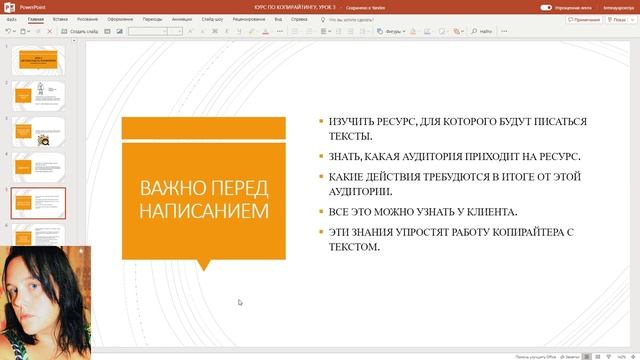Click 'Сохранено в Yandex' status in title bar

point(365,8)
